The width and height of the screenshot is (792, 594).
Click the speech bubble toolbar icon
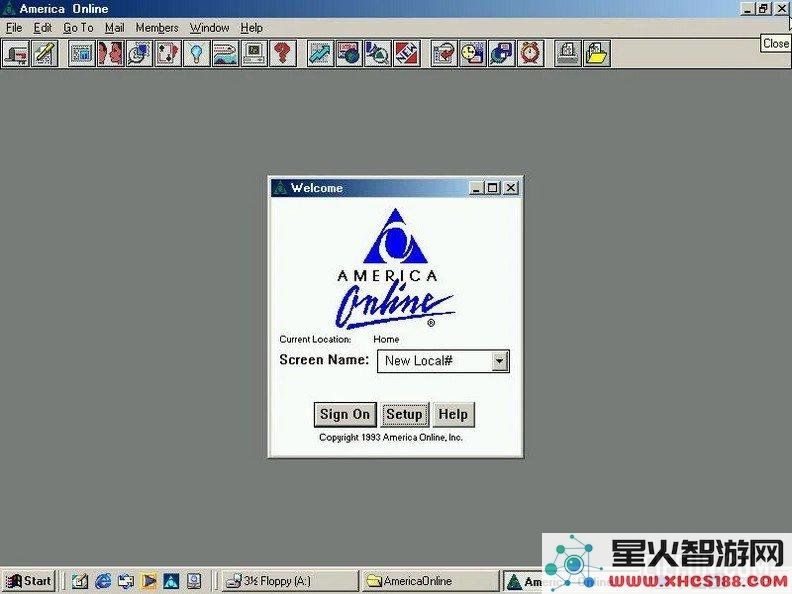[x=139, y=53]
